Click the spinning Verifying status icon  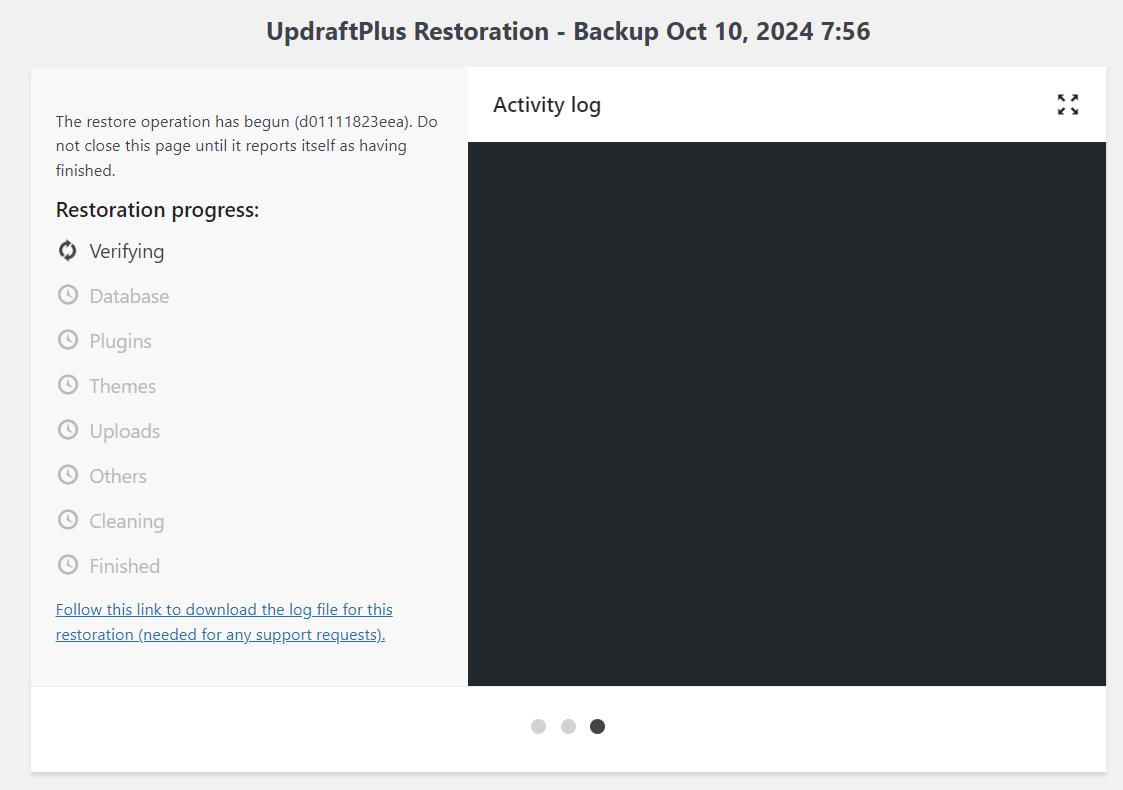67,251
